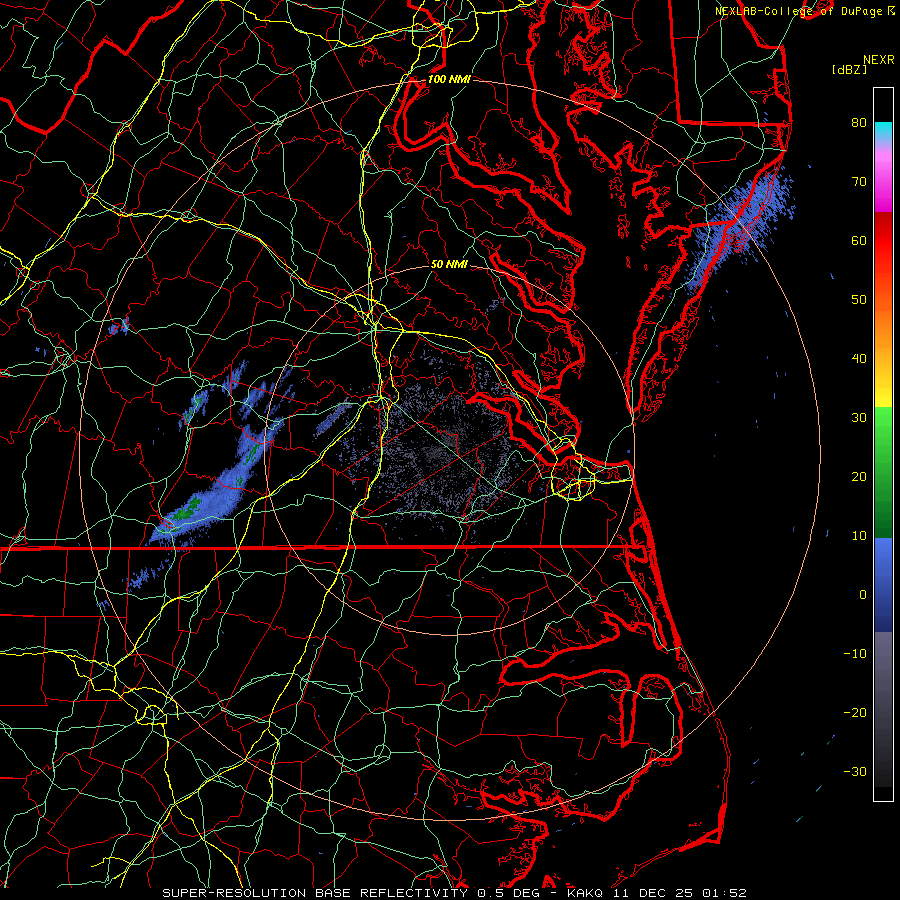Click the 60 dBZ scale value
Screen dimensions: 900x900
[x=859, y=240]
